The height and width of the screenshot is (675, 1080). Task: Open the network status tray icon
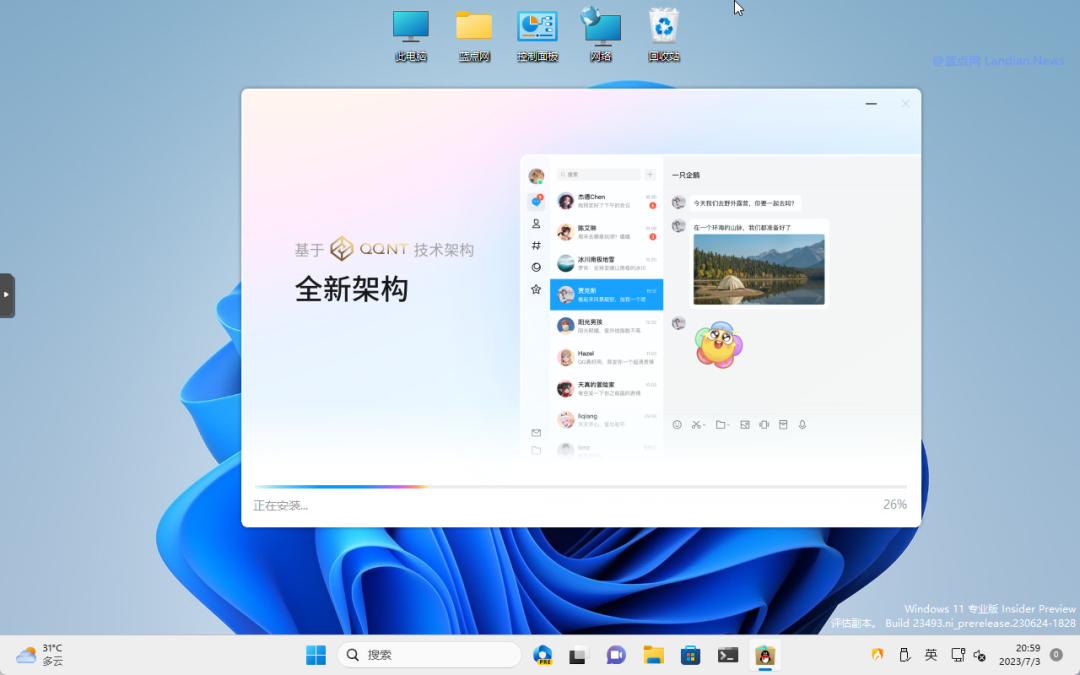tap(957, 654)
